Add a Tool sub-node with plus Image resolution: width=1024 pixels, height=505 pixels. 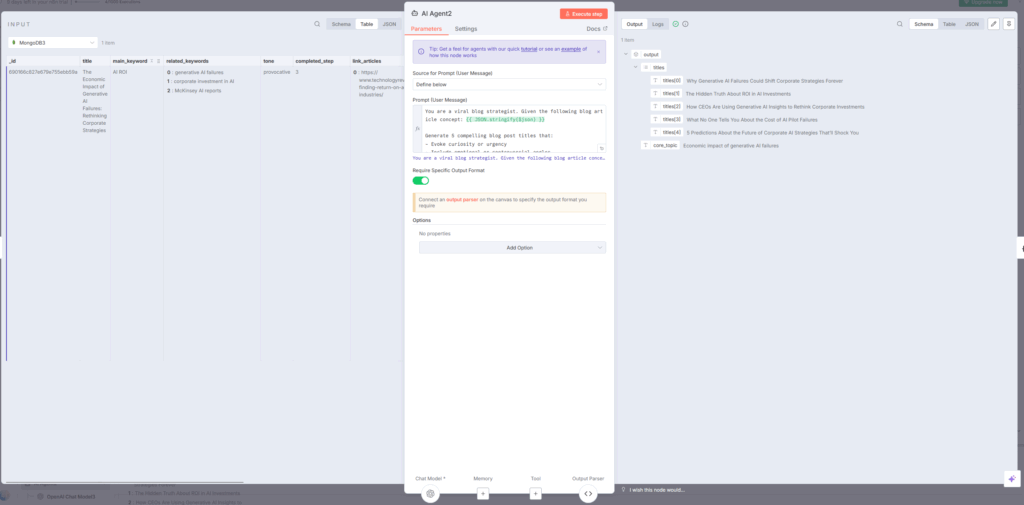click(x=535, y=493)
